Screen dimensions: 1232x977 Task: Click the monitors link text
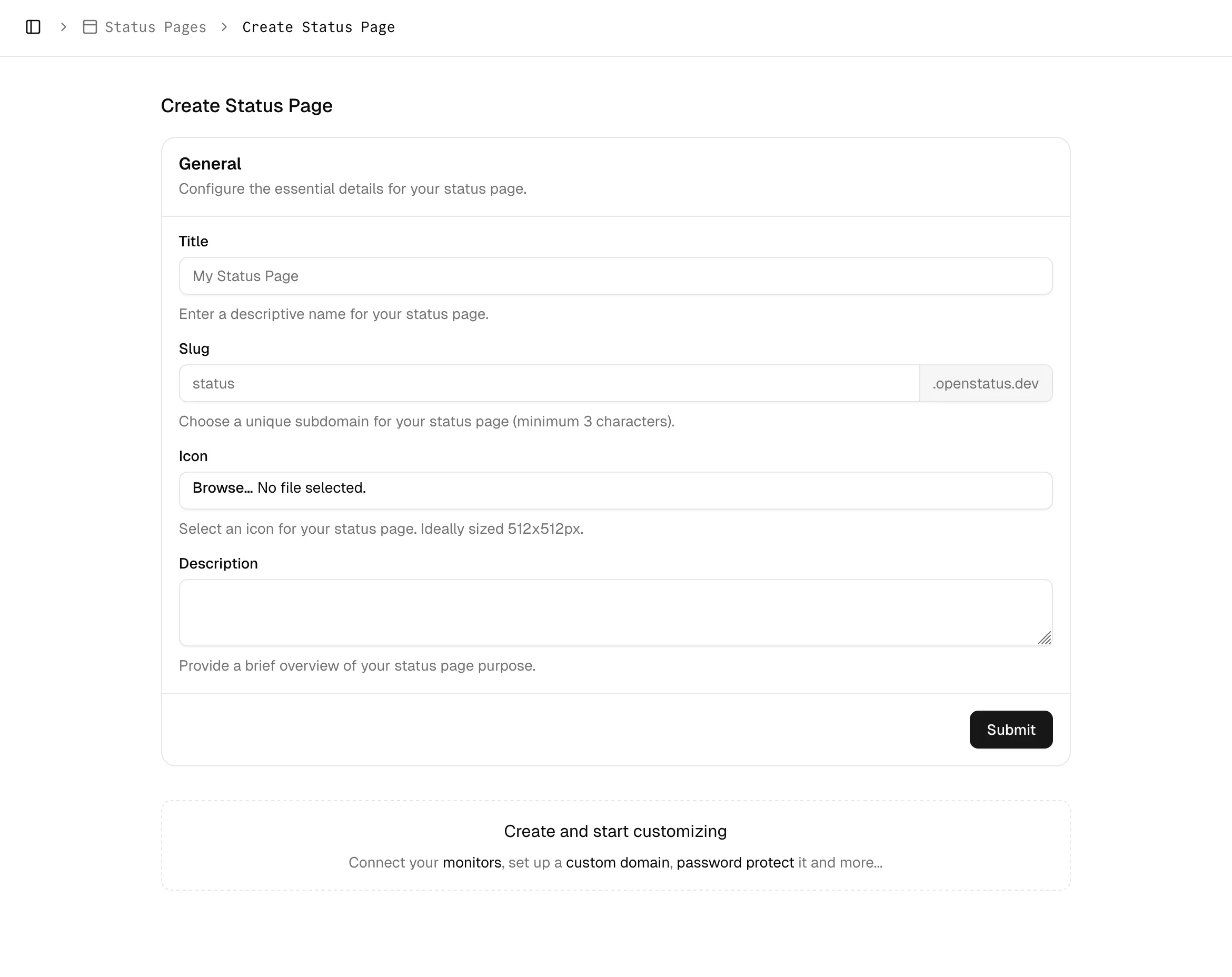click(471, 863)
